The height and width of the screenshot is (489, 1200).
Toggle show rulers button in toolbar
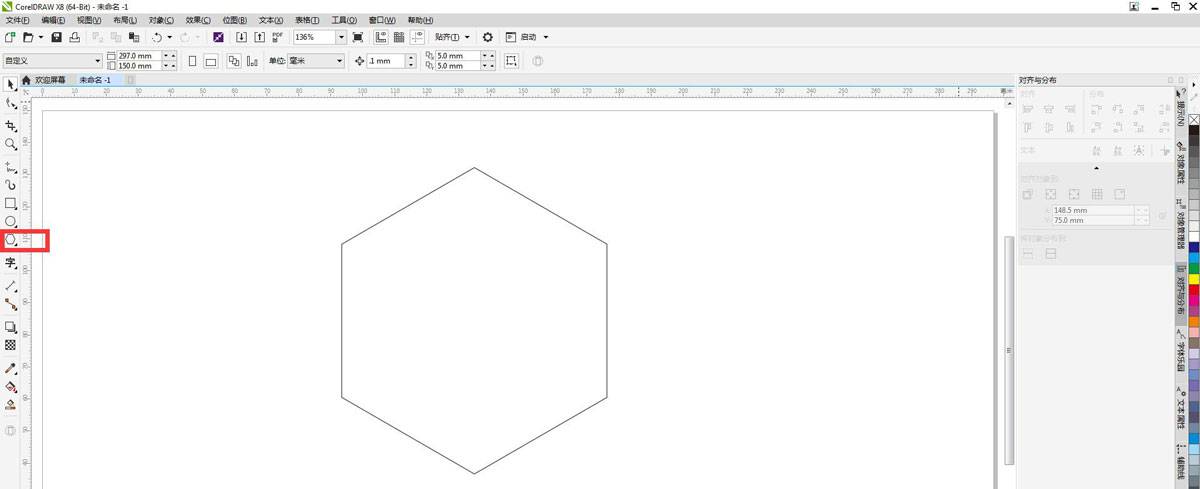coord(381,37)
